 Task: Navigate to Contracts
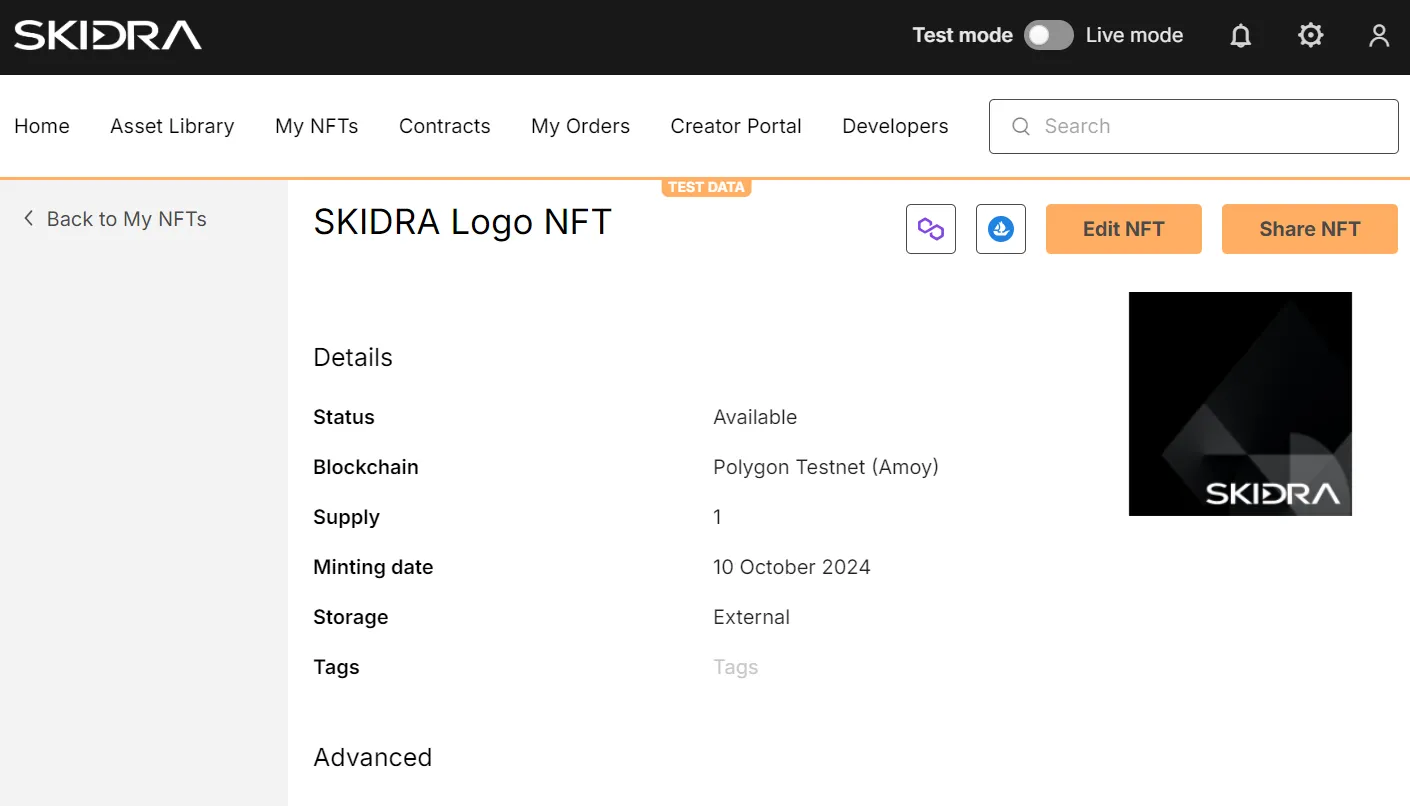[x=445, y=126]
